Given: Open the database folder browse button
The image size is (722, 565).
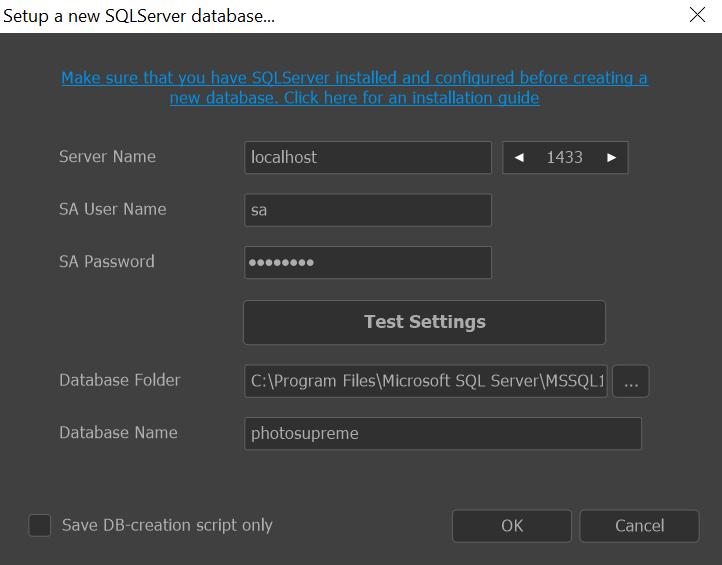Looking at the screenshot, I should [x=631, y=381].
